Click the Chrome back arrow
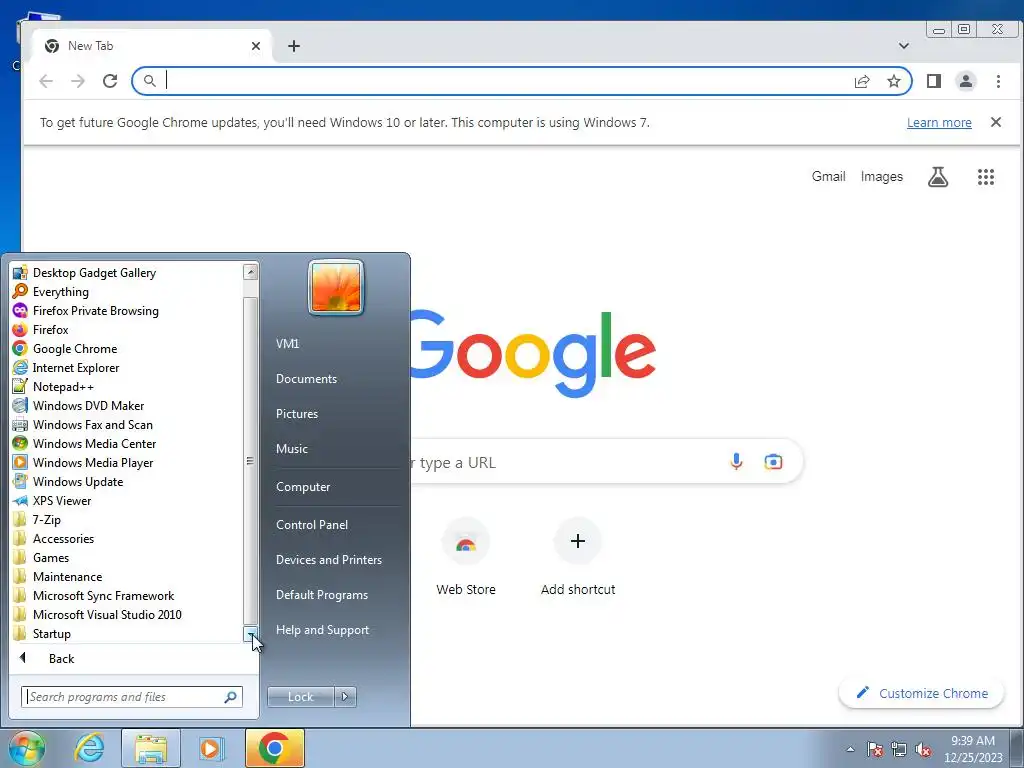 [46, 81]
